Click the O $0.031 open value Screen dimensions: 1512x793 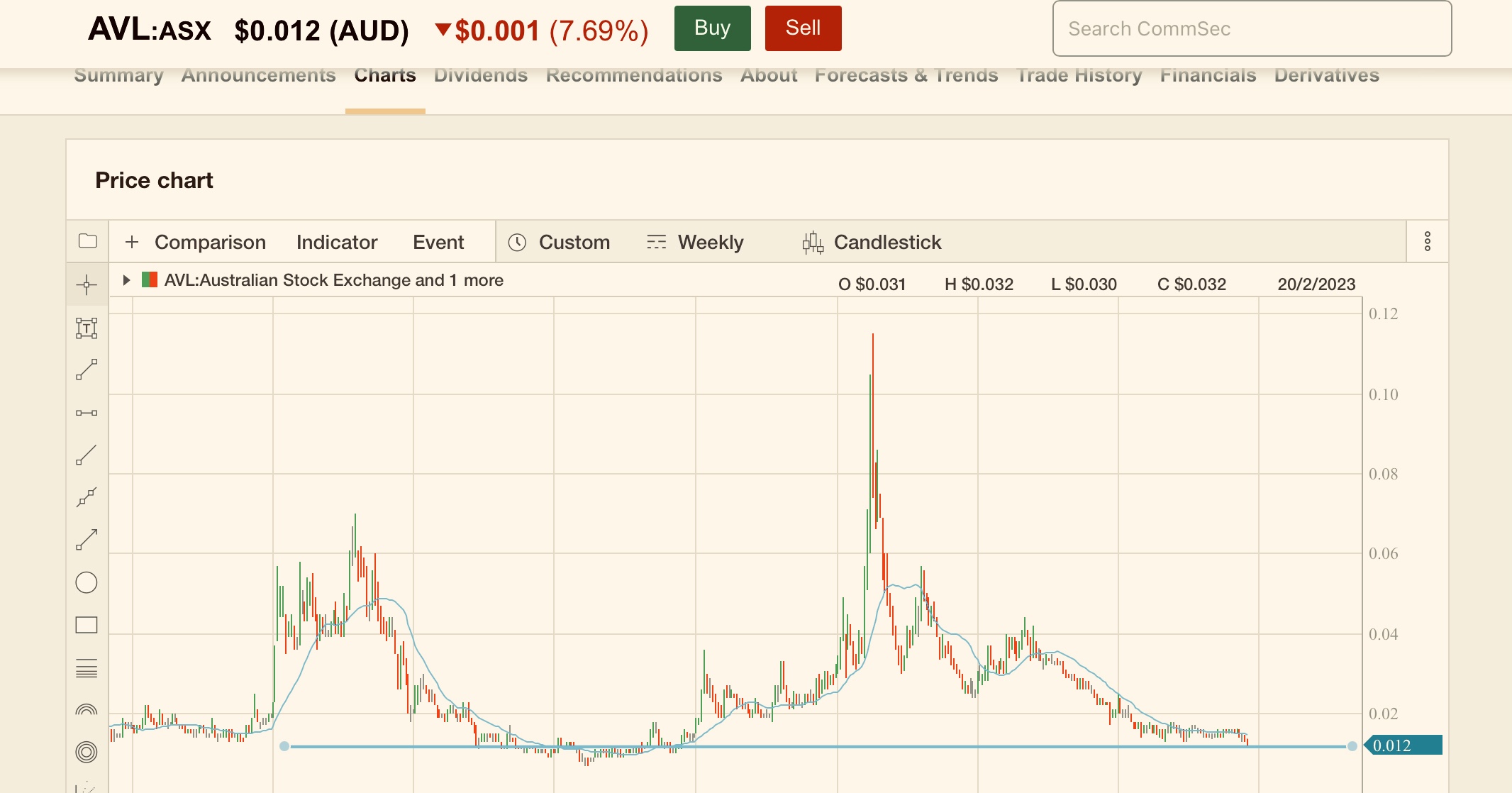872,284
